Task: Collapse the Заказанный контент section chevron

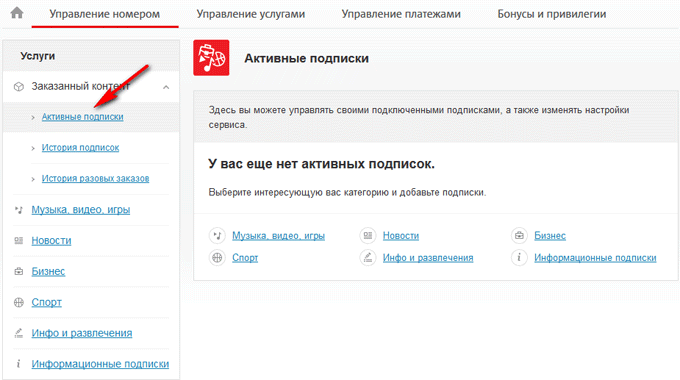Action: [x=166, y=87]
